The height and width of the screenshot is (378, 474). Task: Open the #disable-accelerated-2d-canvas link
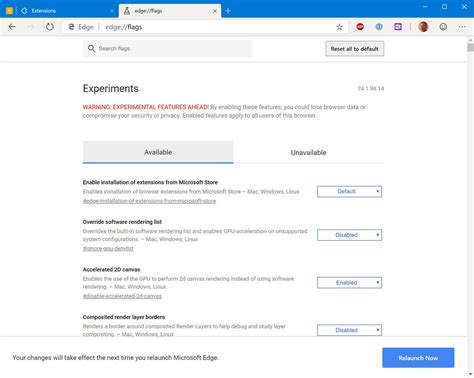coord(122,296)
